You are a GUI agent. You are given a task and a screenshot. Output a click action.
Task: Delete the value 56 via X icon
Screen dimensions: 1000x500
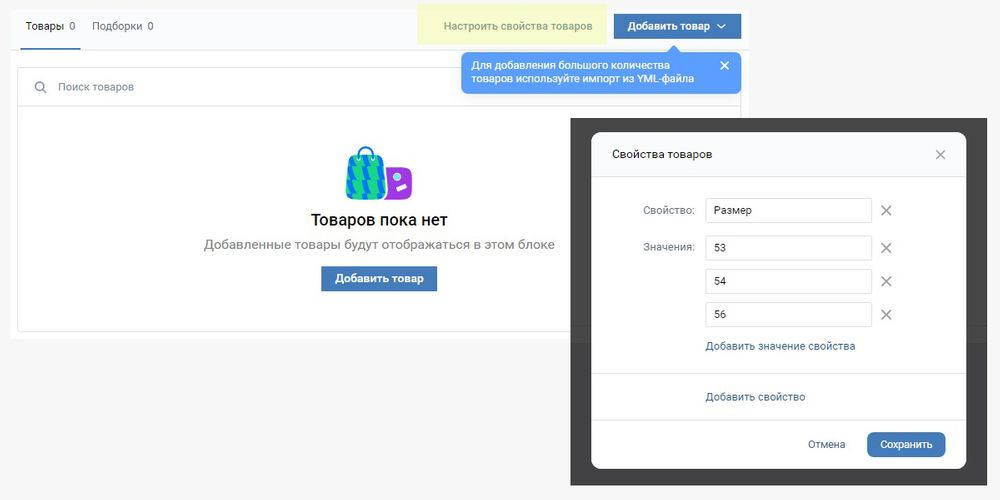point(886,314)
